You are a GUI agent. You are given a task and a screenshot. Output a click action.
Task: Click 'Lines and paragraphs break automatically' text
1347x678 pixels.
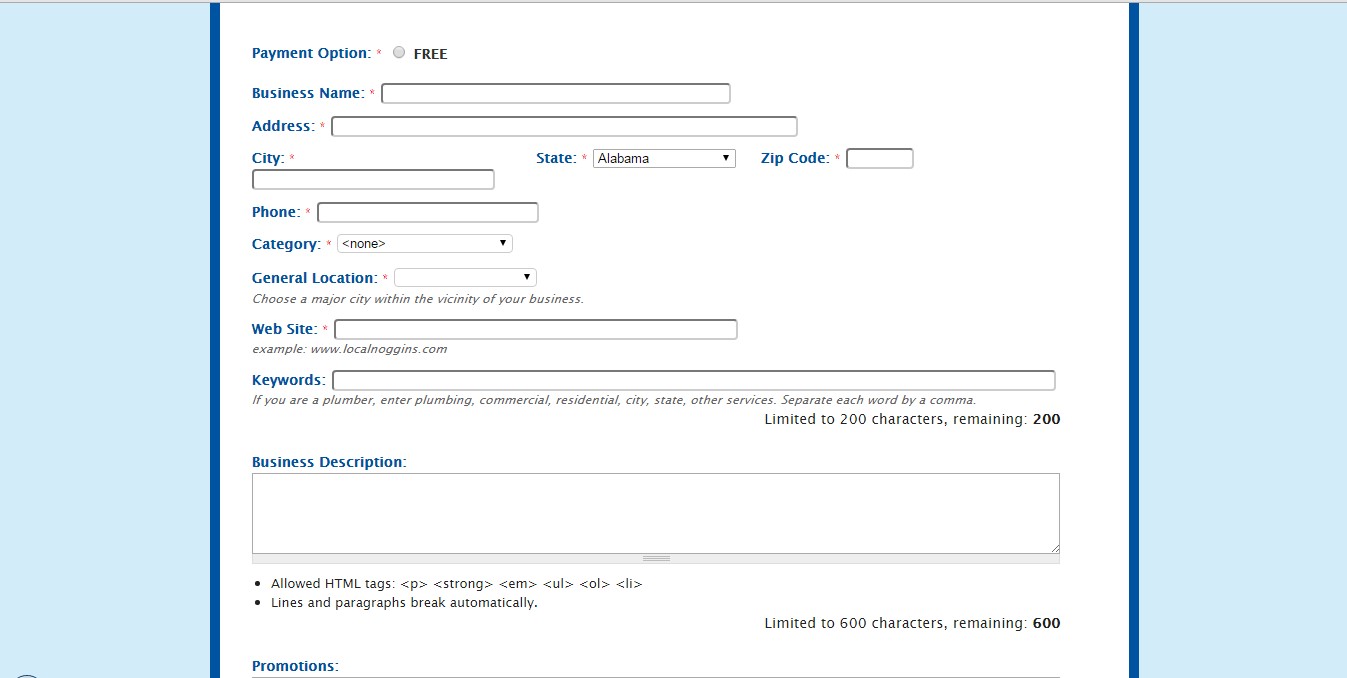click(x=404, y=603)
